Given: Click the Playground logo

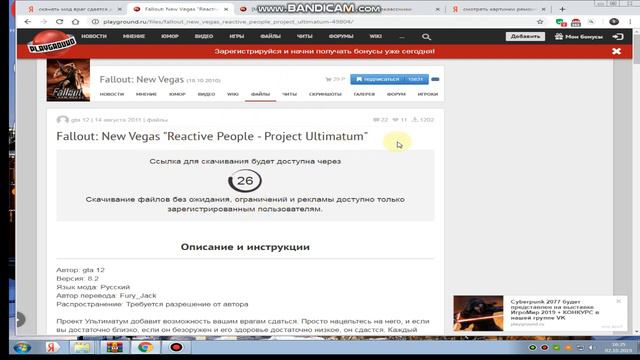Looking at the screenshot, I should (52, 43).
